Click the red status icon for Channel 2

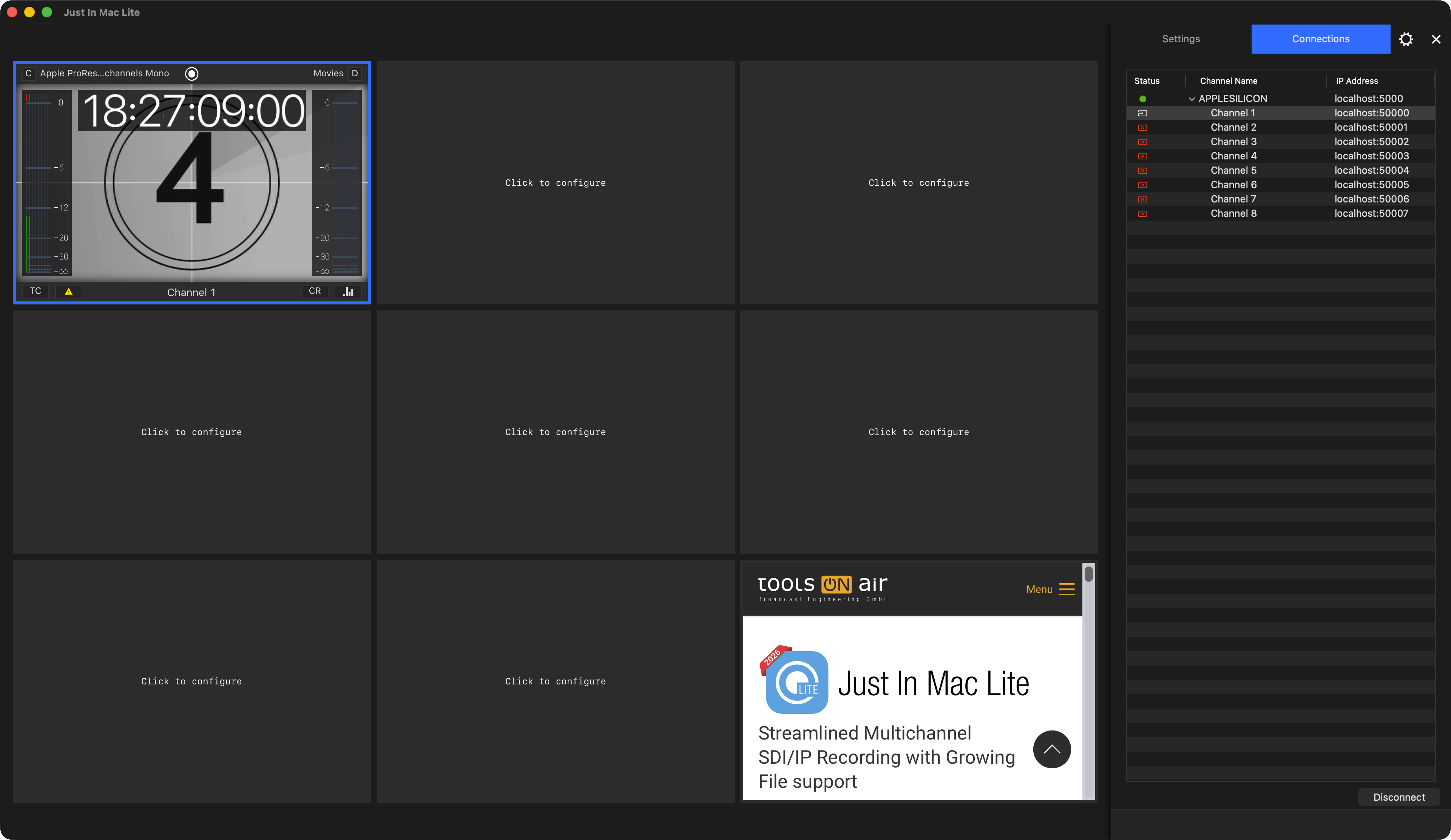coord(1142,128)
